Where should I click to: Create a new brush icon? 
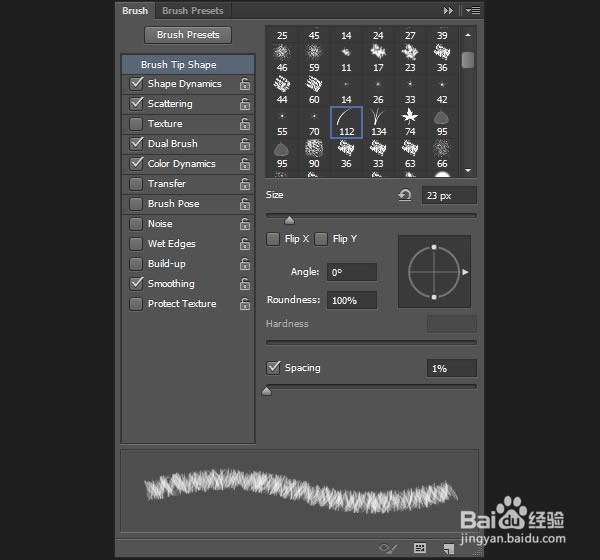(448, 549)
